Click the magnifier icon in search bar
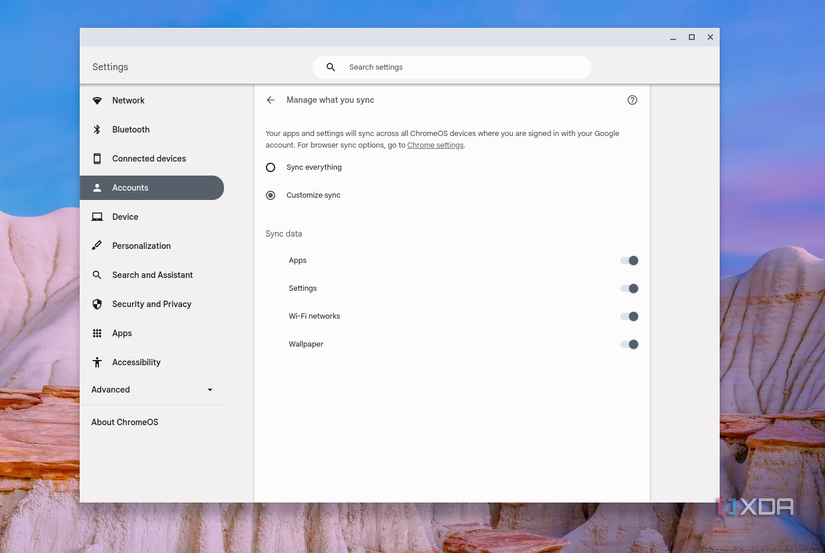The height and width of the screenshot is (553, 825). 330,67
